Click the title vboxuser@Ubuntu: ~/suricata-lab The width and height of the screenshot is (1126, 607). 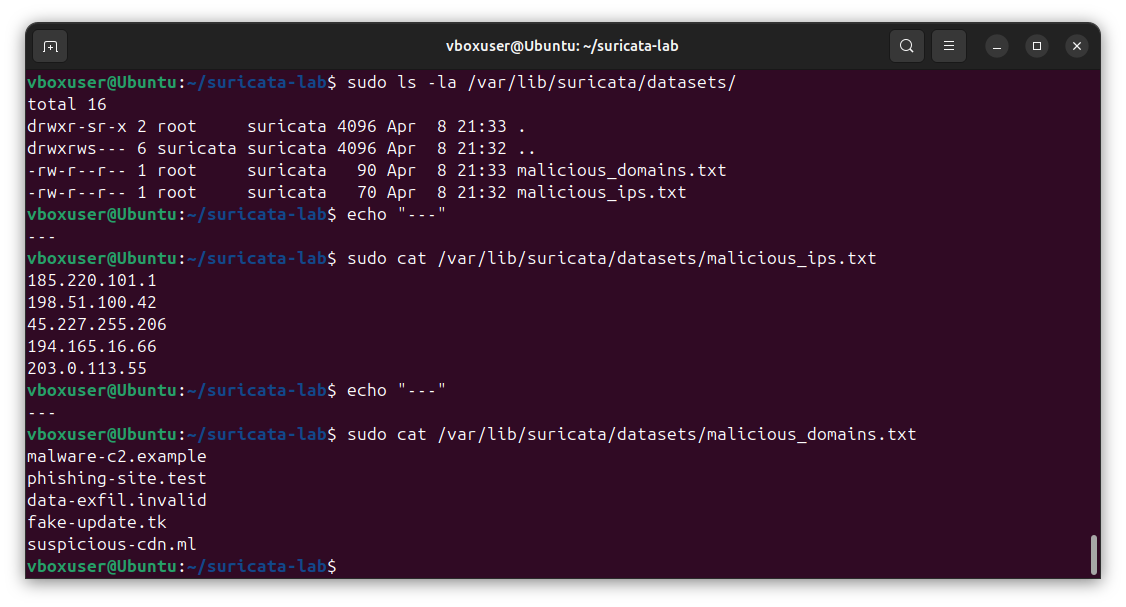(562, 46)
